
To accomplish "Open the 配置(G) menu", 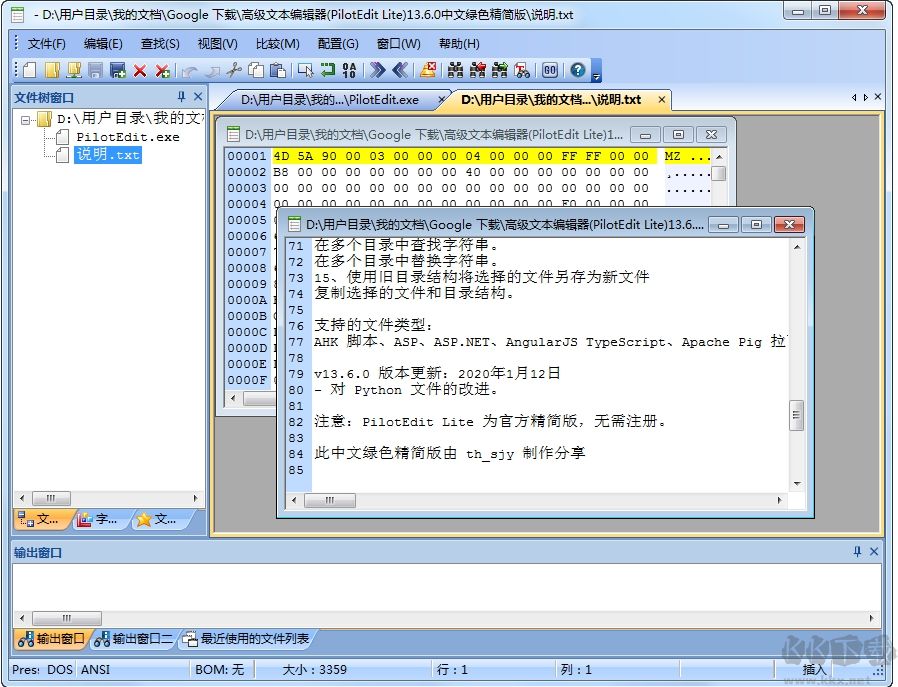I will [x=337, y=43].
